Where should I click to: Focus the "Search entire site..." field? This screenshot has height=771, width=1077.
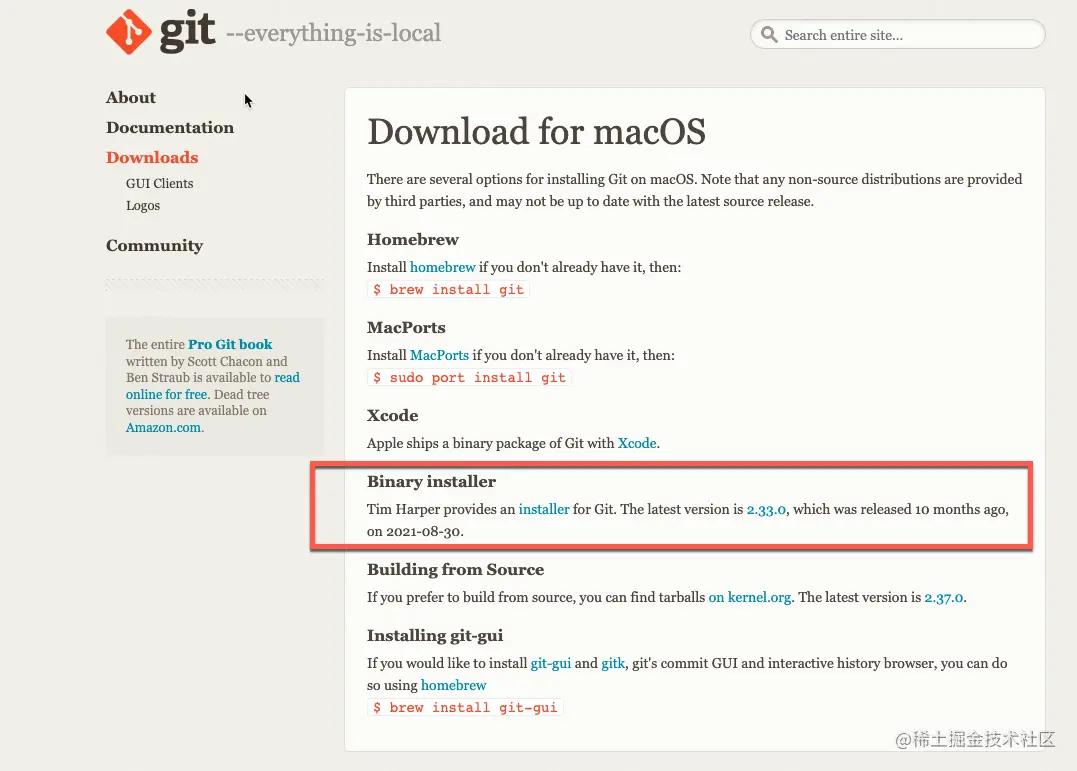(x=898, y=34)
